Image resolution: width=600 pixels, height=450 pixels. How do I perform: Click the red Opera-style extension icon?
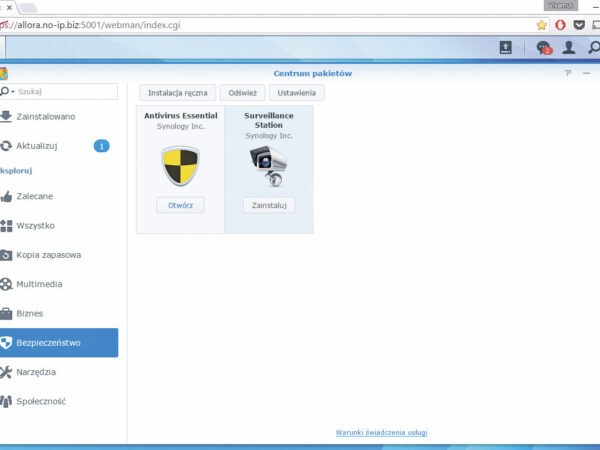pos(560,24)
